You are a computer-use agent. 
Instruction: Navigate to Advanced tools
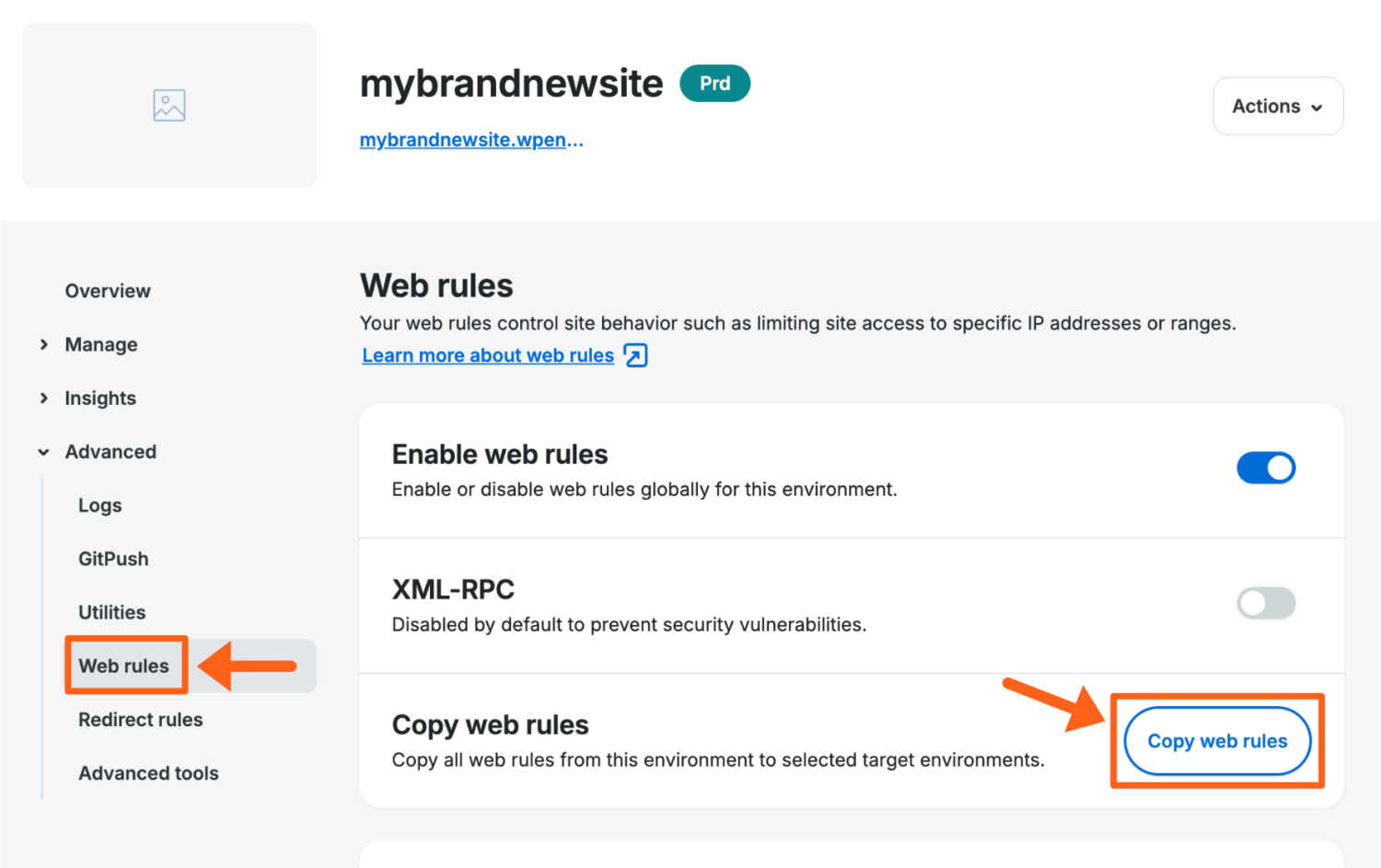pos(148,773)
